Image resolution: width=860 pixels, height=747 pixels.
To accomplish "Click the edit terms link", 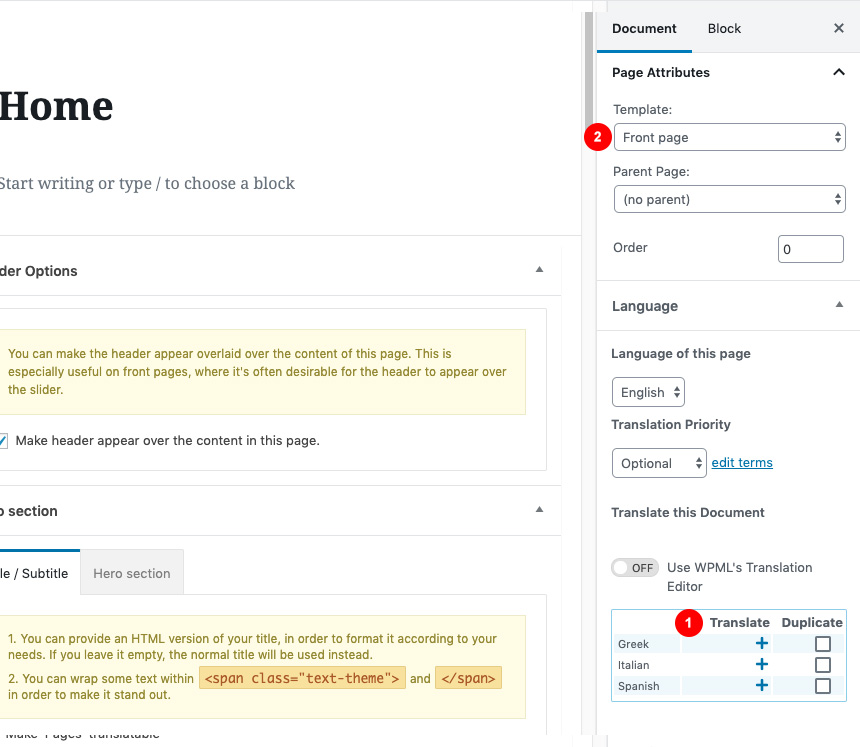I will click(x=742, y=462).
